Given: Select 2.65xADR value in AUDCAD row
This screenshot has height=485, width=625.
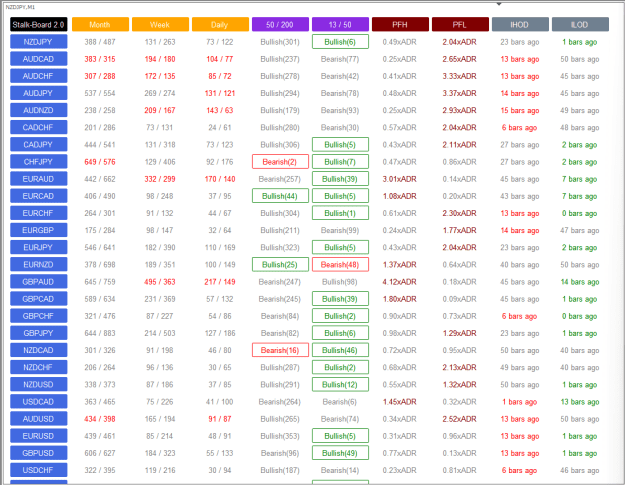Looking at the screenshot, I should 460,59.
